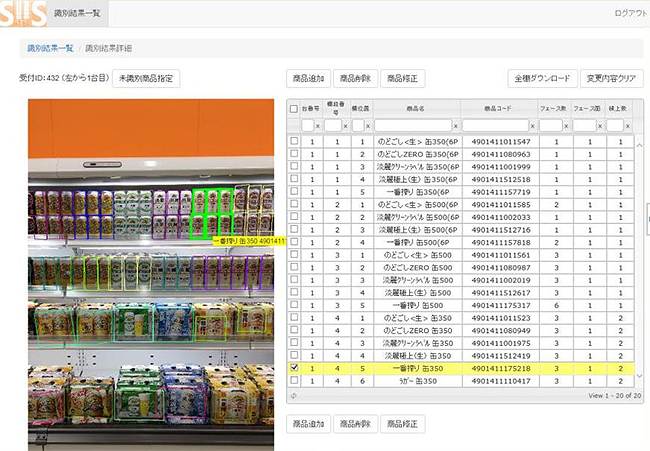Go back via the 識別結果一覧 breadcrumb link
Viewport: 650px width, 451px height.
tap(50, 48)
